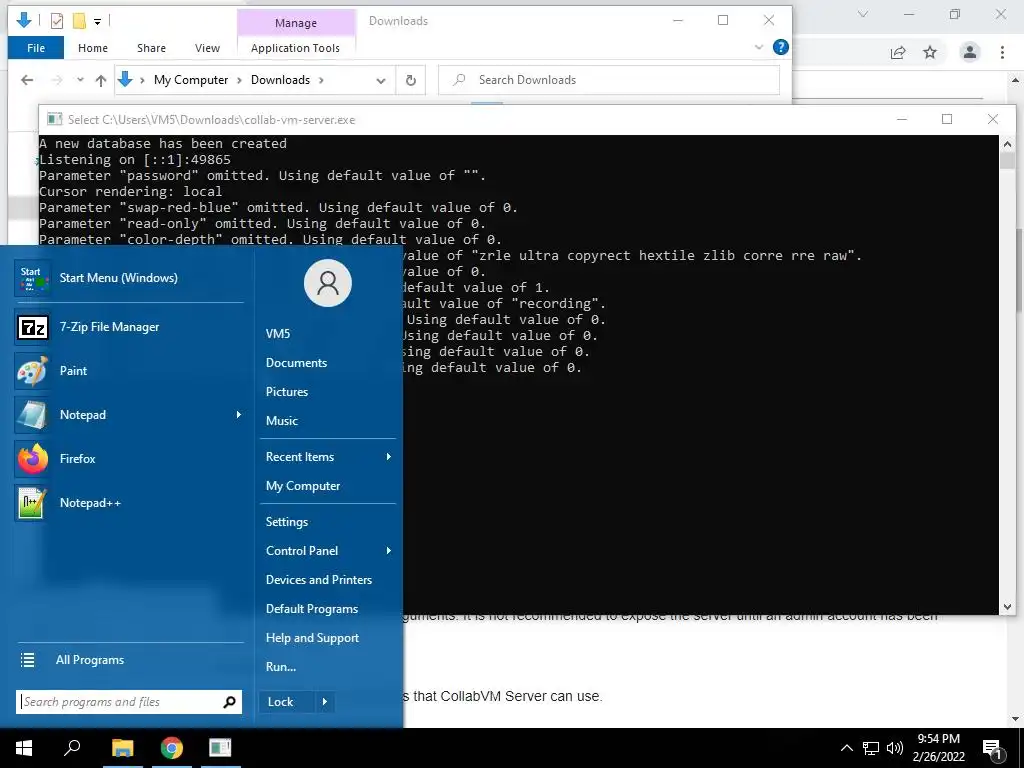Customize Quick Access Toolbar dropdown
The image size is (1024, 768).
[x=97, y=22]
